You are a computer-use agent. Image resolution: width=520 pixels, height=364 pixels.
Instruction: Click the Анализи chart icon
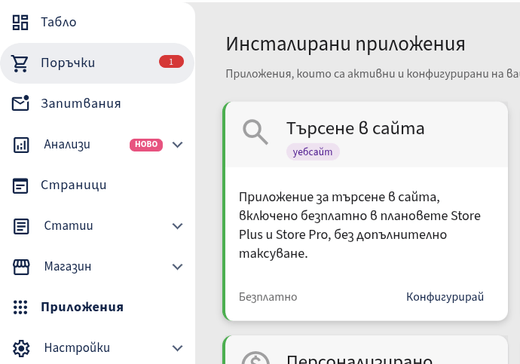click(x=21, y=145)
